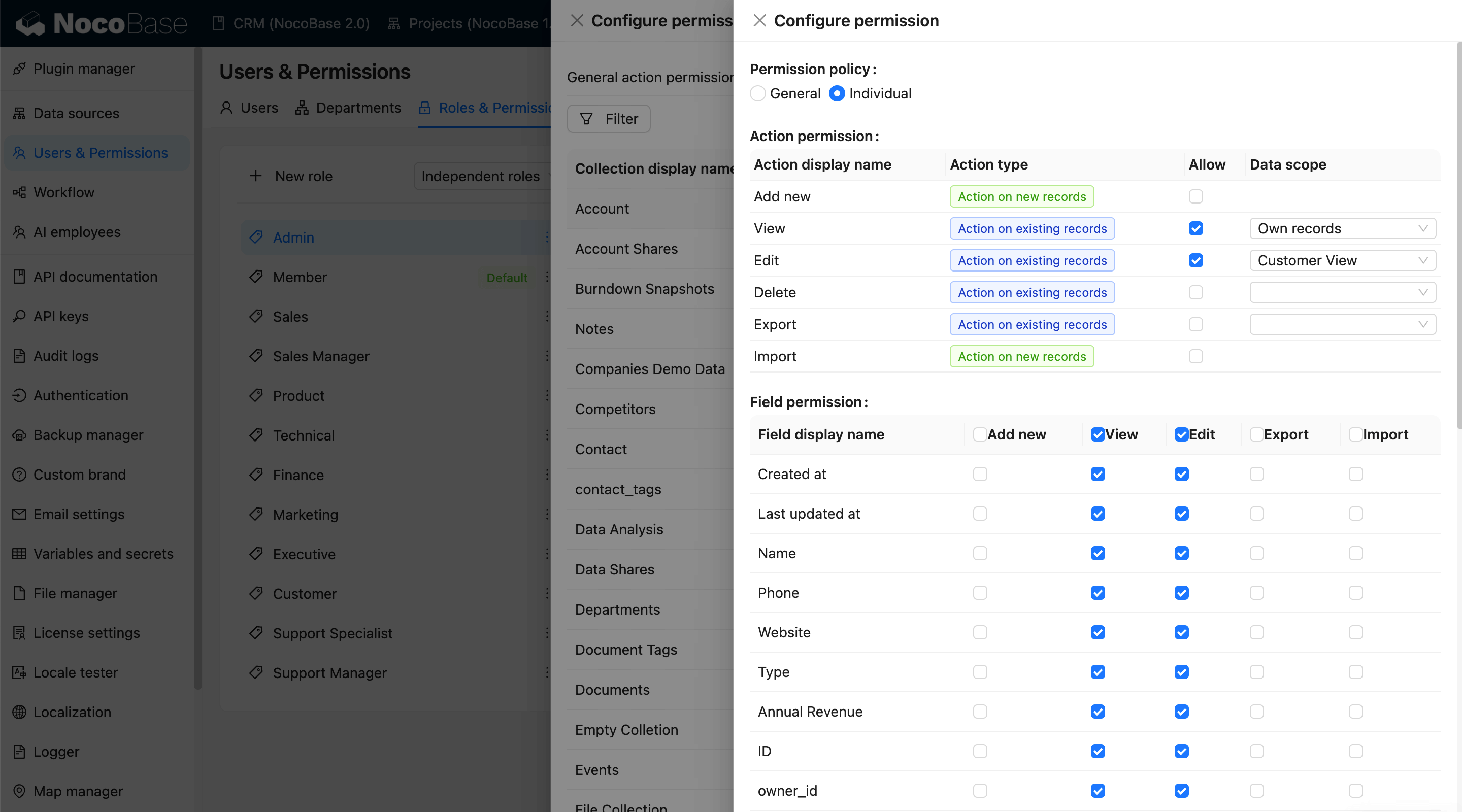Viewport: 1462px width, 812px height.
Task: Select the Account Shares collection row
Action: tap(626, 249)
